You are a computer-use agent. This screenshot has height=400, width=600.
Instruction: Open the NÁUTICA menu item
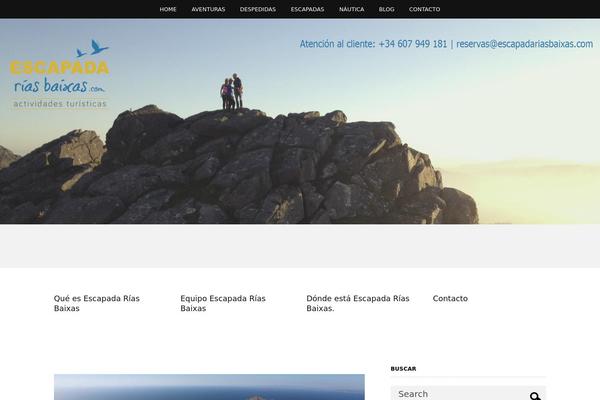351,9
